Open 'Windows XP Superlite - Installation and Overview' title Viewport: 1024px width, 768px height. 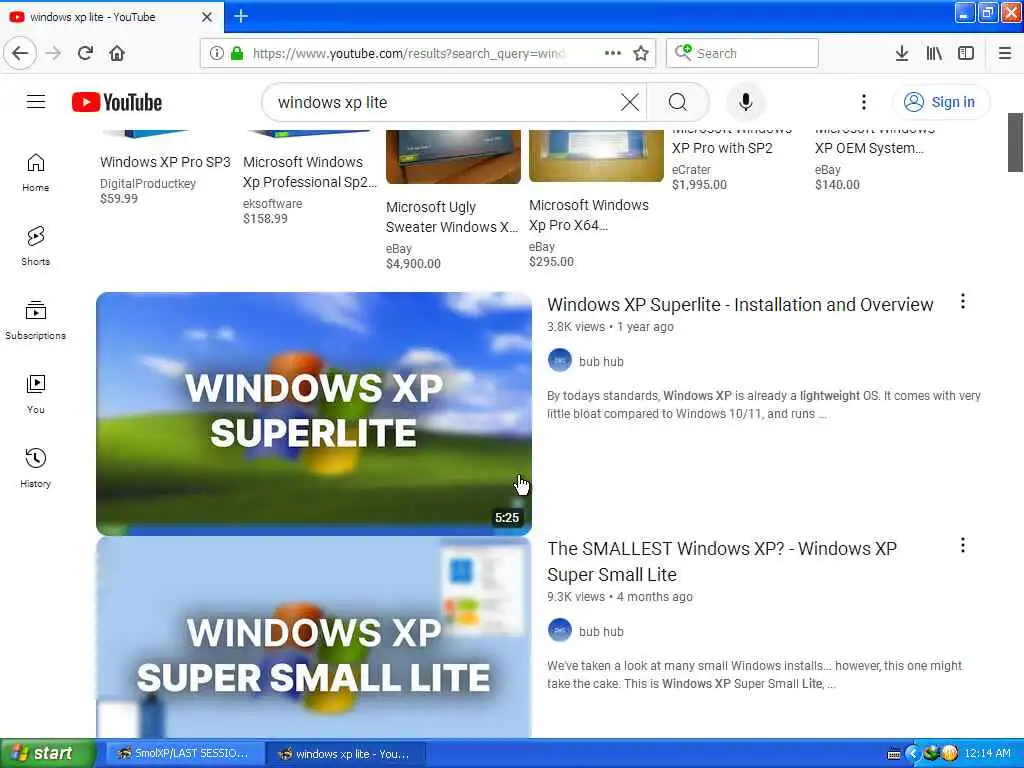click(740, 305)
